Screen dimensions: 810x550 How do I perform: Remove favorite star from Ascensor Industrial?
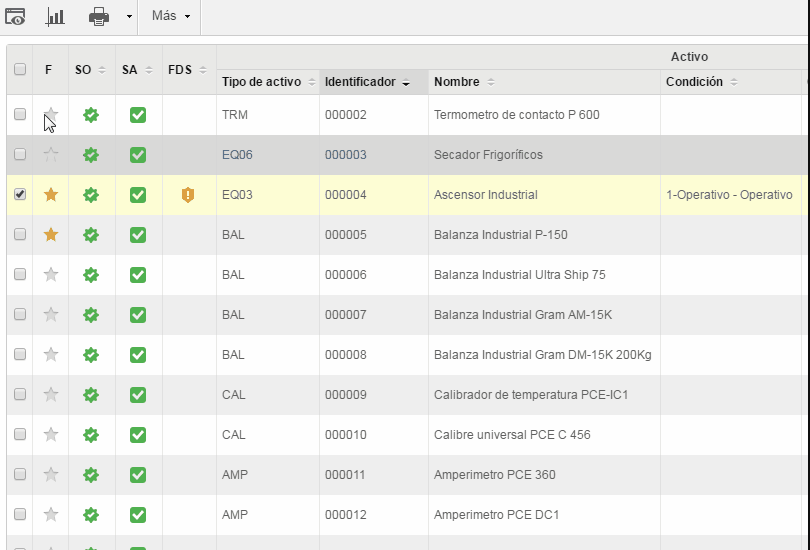pyautogui.click(x=51, y=194)
